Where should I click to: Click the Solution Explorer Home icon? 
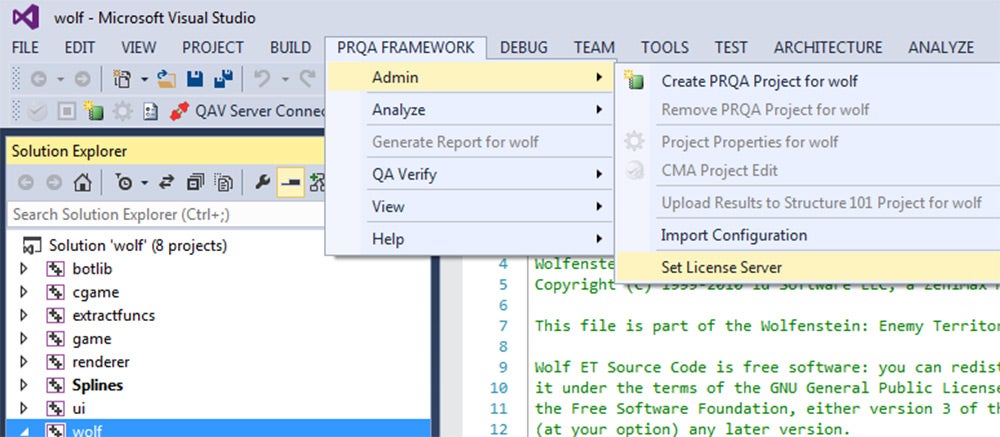click(82, 183)
